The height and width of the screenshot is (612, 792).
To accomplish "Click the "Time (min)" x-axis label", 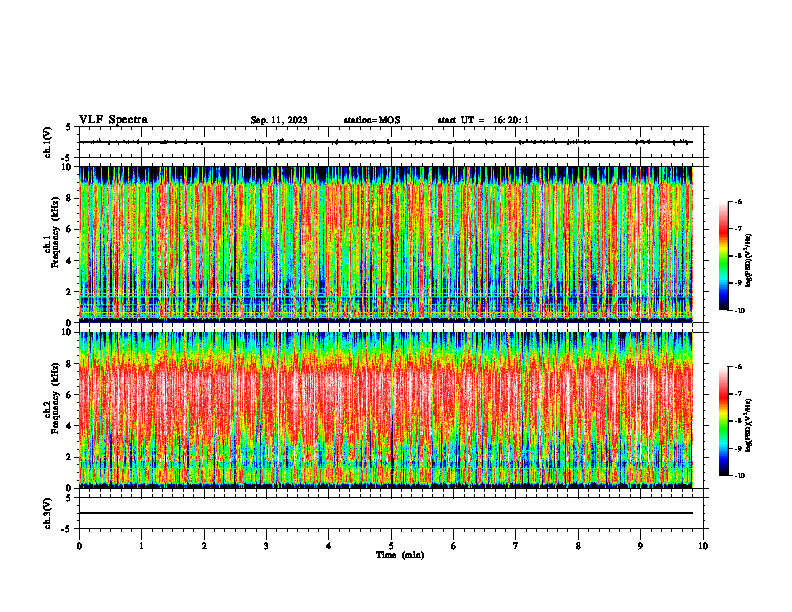I will click(400, 555).
